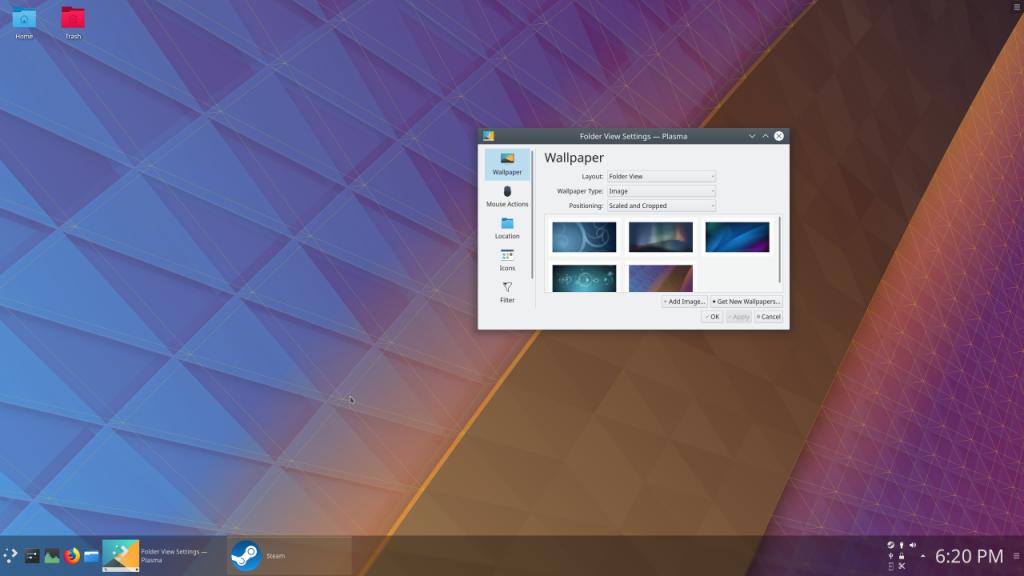The image size is (1024, 576).
Task: Open the Mouse Actions settings page
Action: point(507,196)
